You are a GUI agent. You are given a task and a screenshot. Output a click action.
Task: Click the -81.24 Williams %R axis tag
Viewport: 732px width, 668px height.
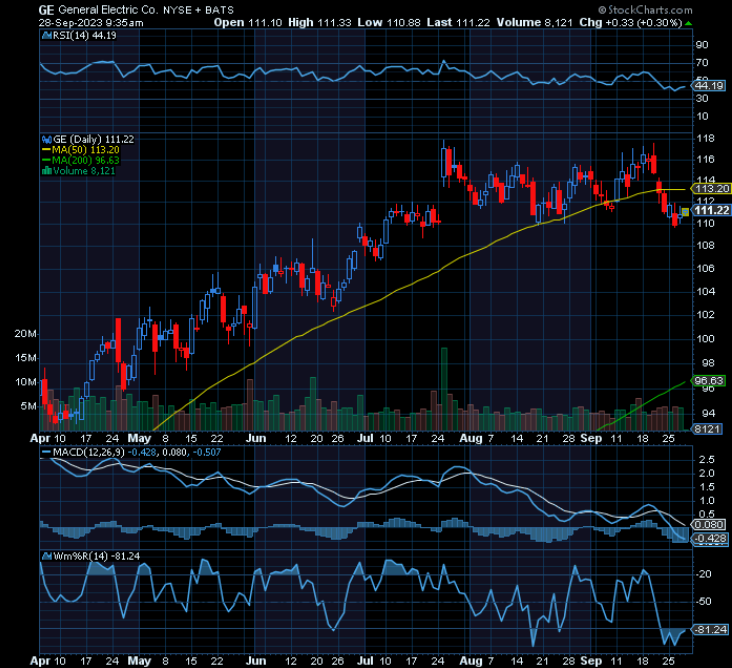[711, 630]
